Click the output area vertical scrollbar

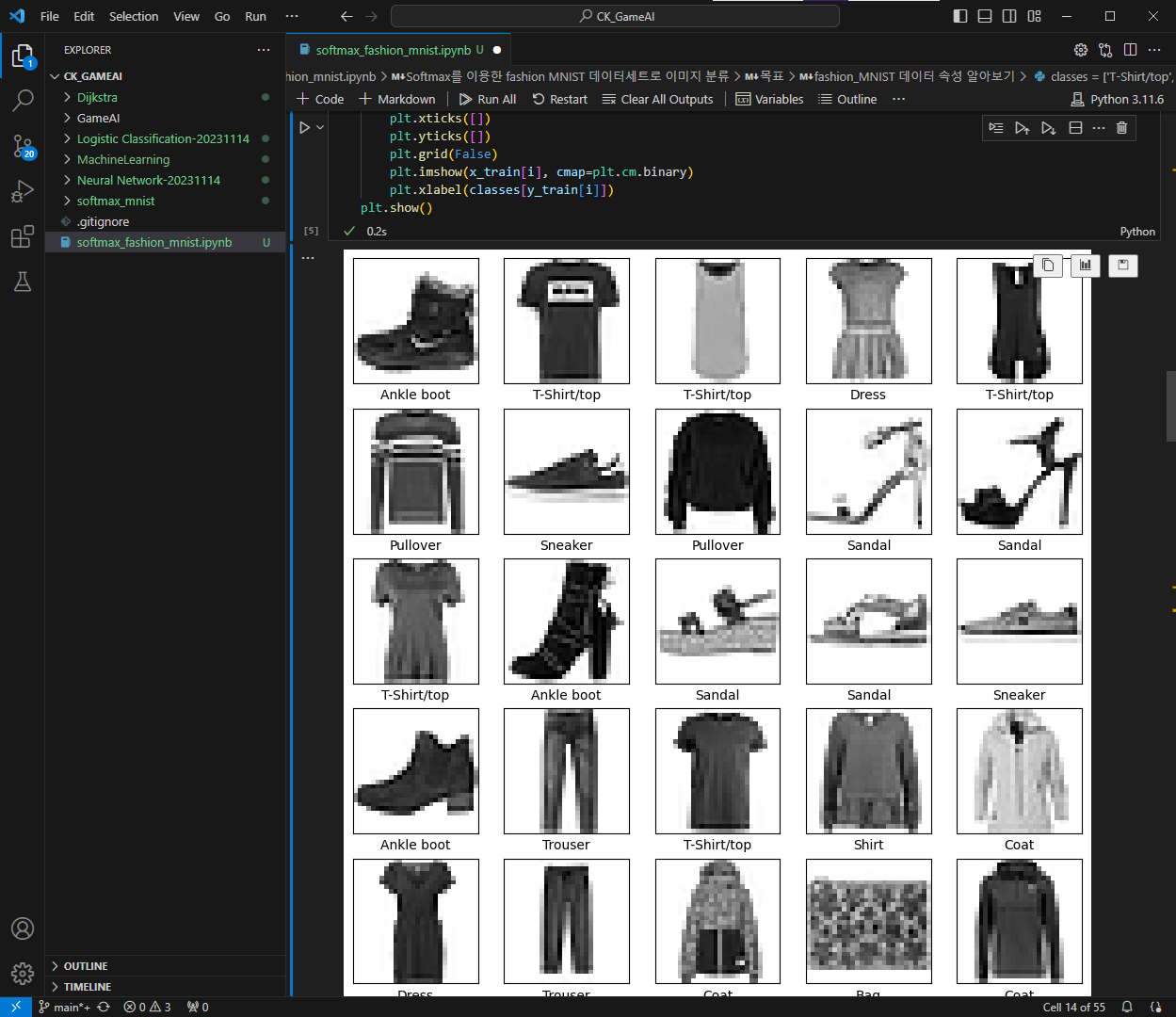(1170, 405)
